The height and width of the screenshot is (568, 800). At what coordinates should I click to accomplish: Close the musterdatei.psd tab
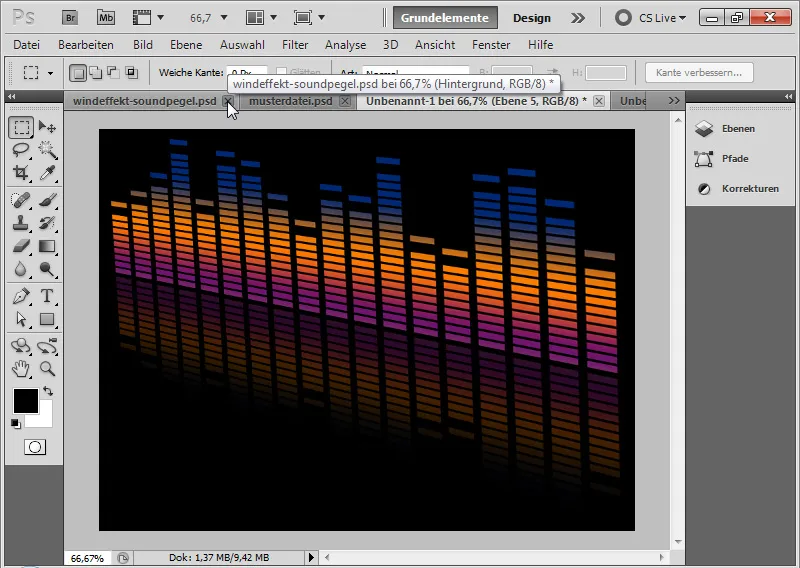coord(345,101)
